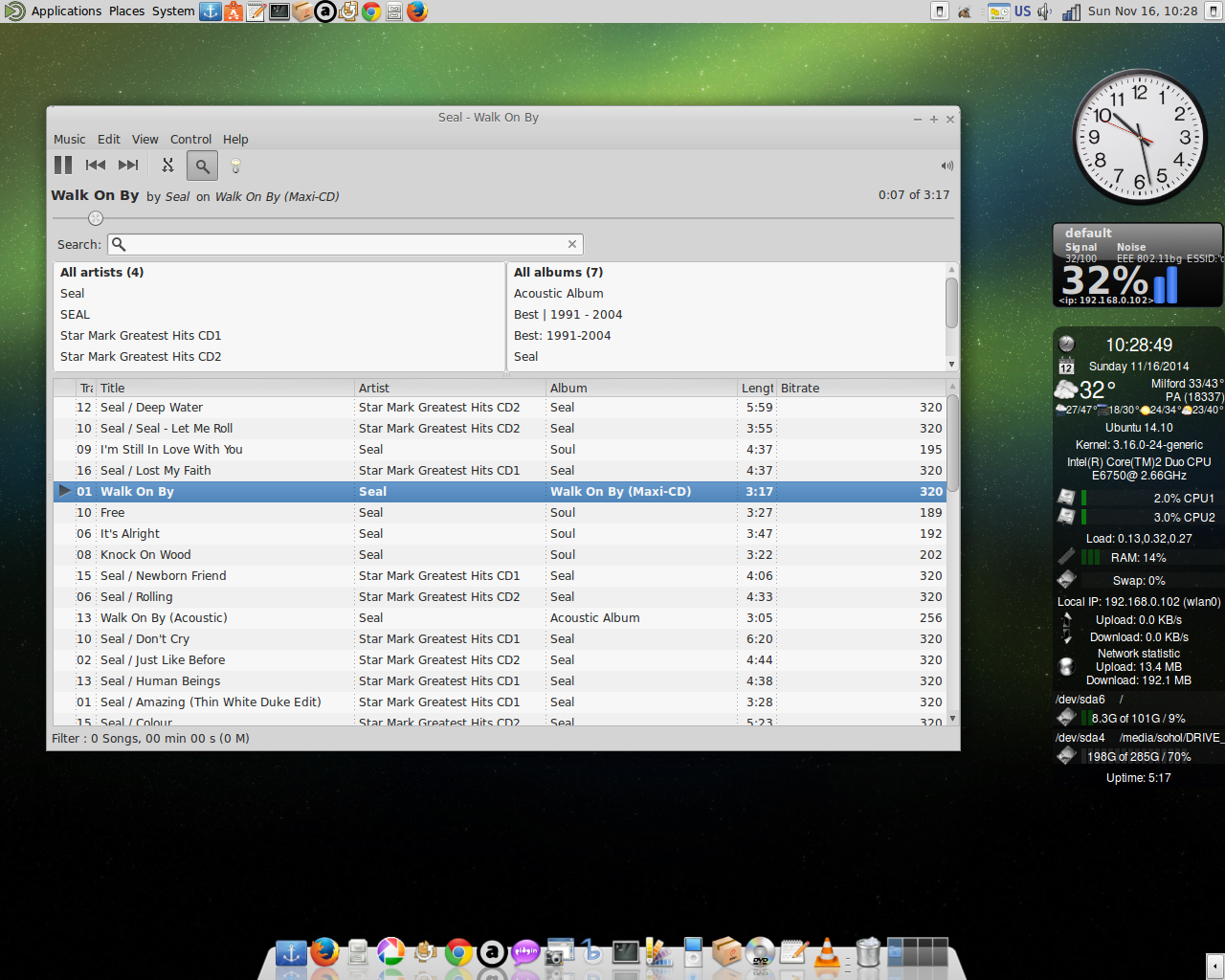
Task: Select song Walk On By (Acoustic)
Action: 500,618
